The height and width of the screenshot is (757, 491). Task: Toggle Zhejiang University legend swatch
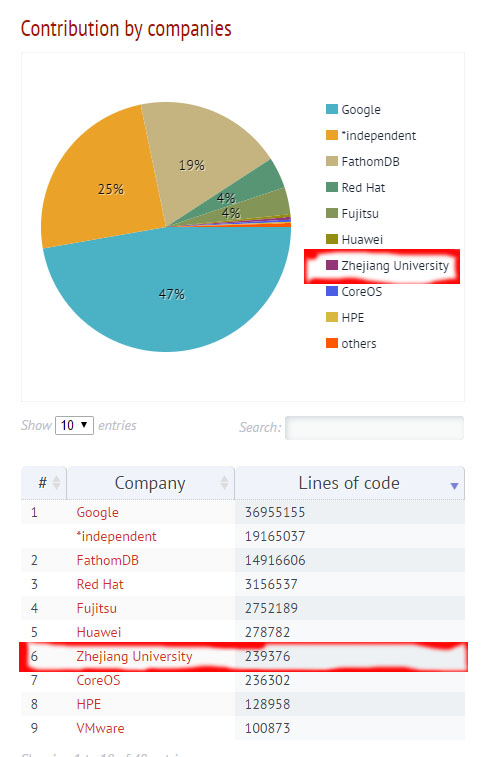(332, 265)
